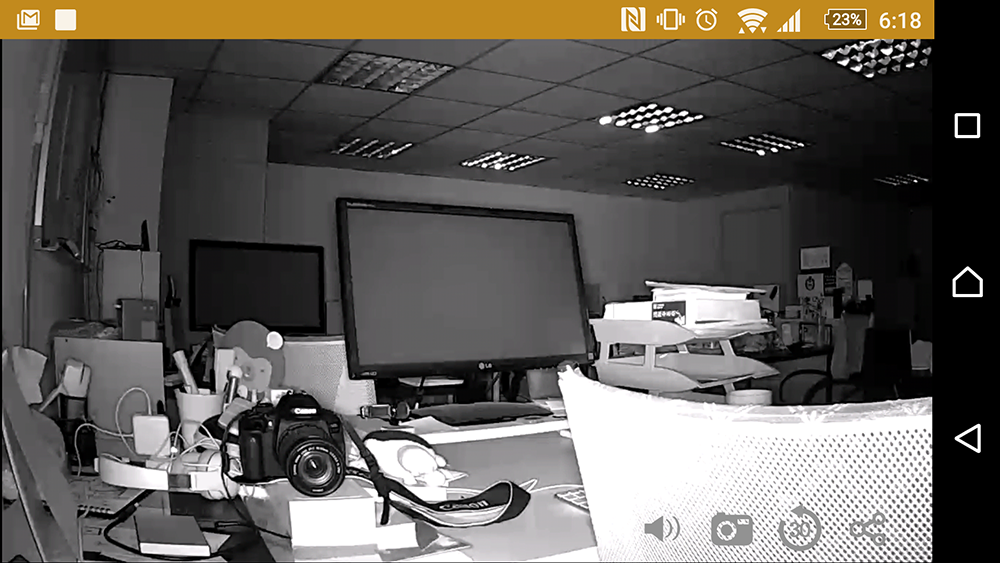Tap the Wi-Fi signal status icon

[752, 20]
